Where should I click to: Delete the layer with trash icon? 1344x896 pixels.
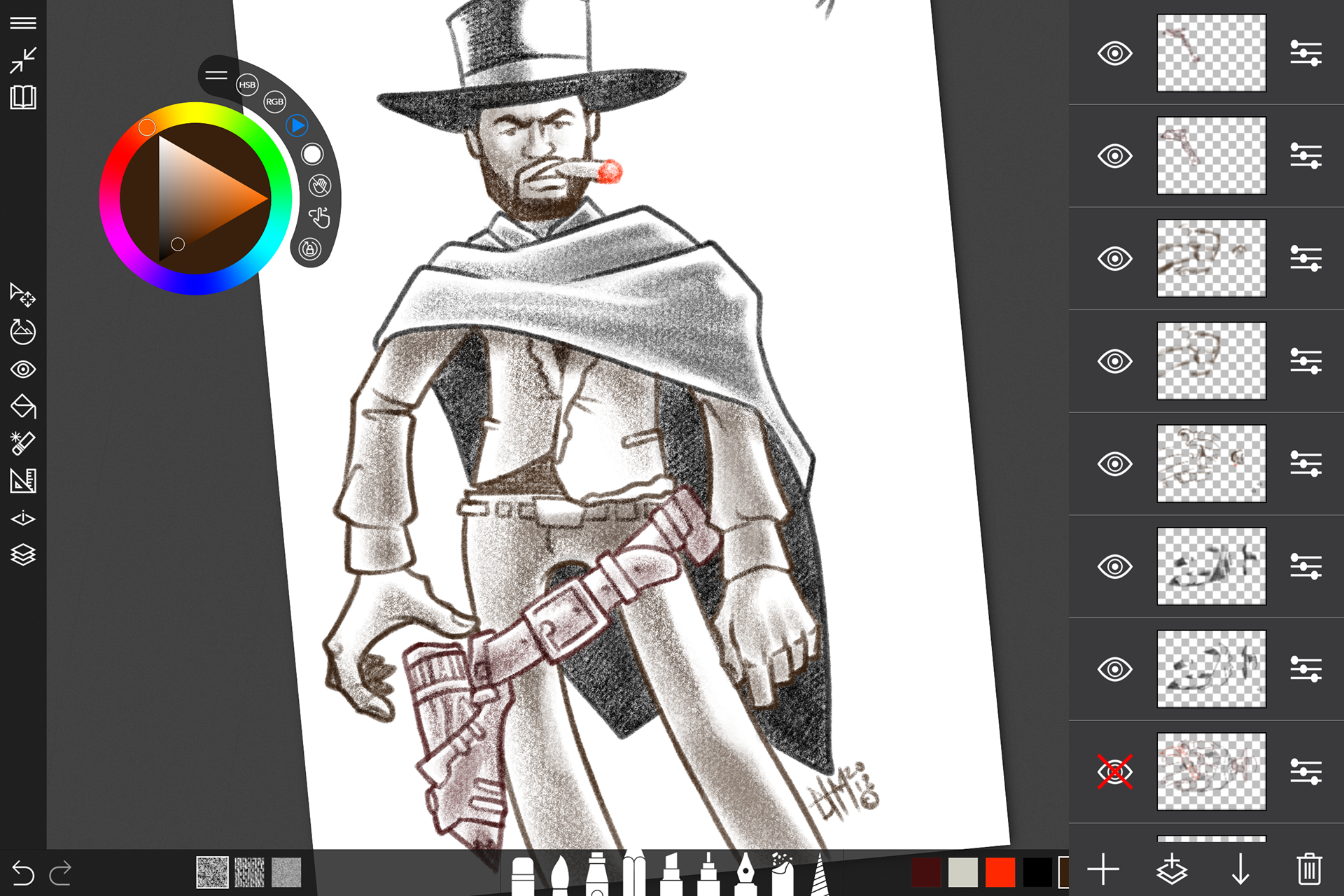(1309, 869)
